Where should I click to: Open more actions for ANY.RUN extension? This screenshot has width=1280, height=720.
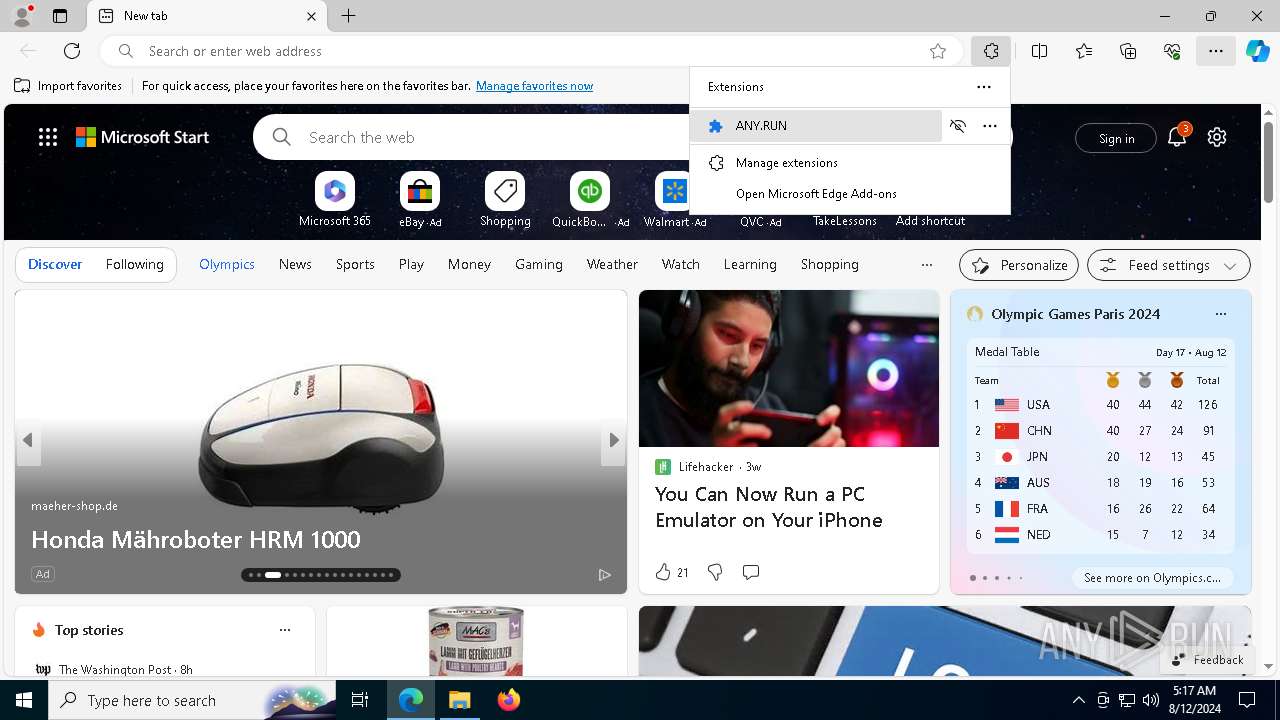(990, 126)
